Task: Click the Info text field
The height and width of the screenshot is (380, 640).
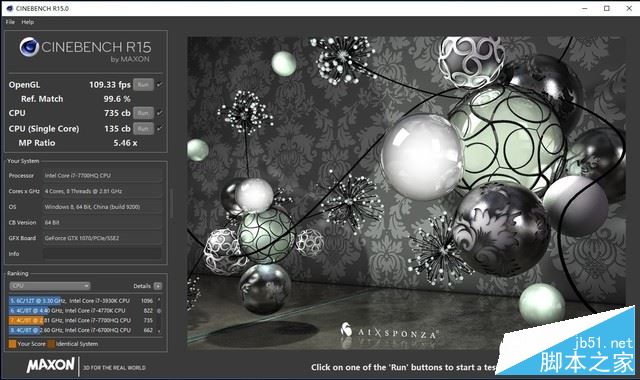Action: [x=102, y=253]
